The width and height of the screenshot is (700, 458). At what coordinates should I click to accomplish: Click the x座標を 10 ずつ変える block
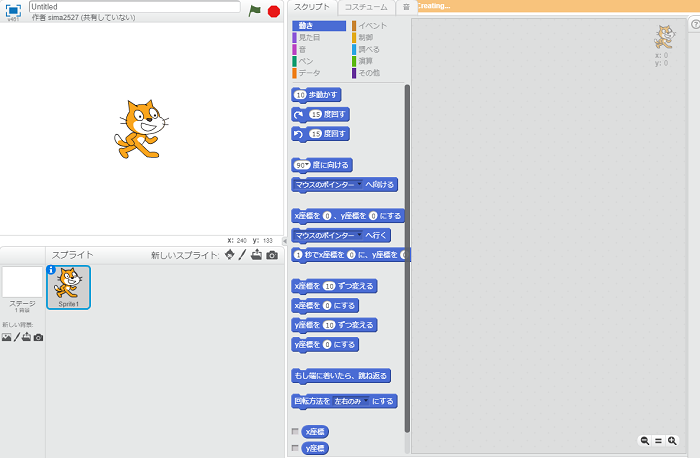click(x=334, y=286)
